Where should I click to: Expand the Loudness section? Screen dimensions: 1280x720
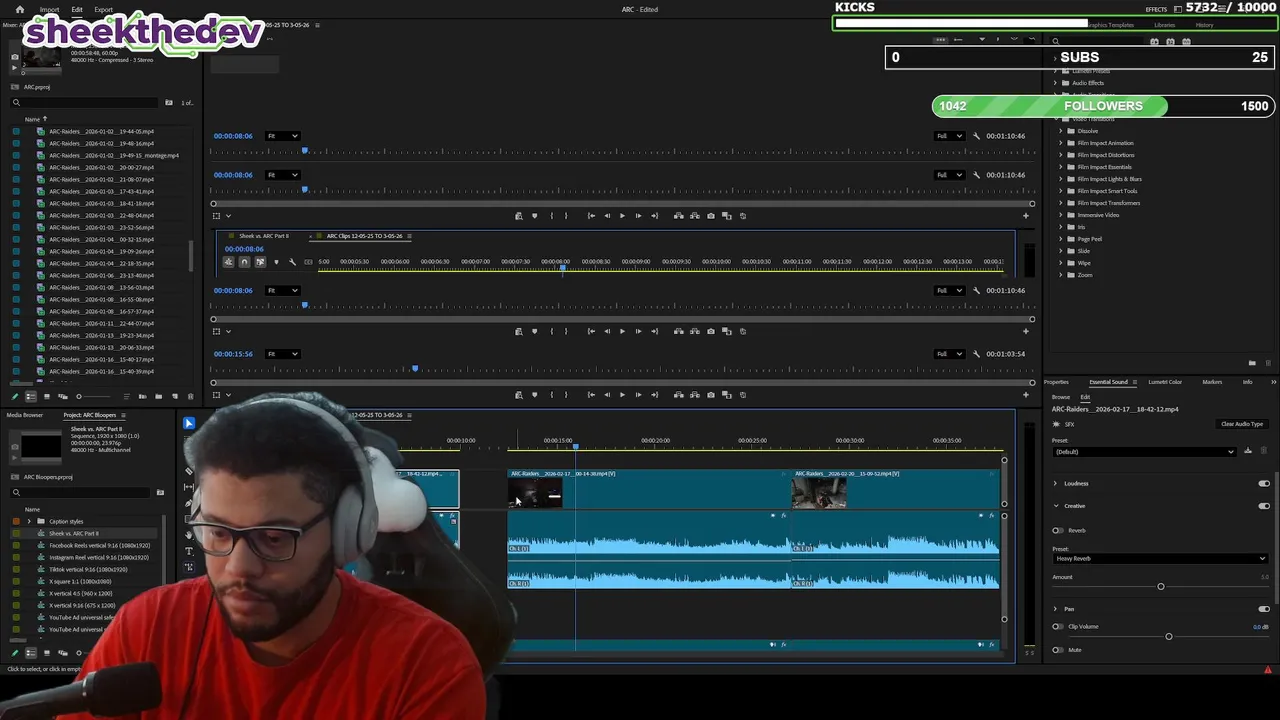pos(1055,484)
